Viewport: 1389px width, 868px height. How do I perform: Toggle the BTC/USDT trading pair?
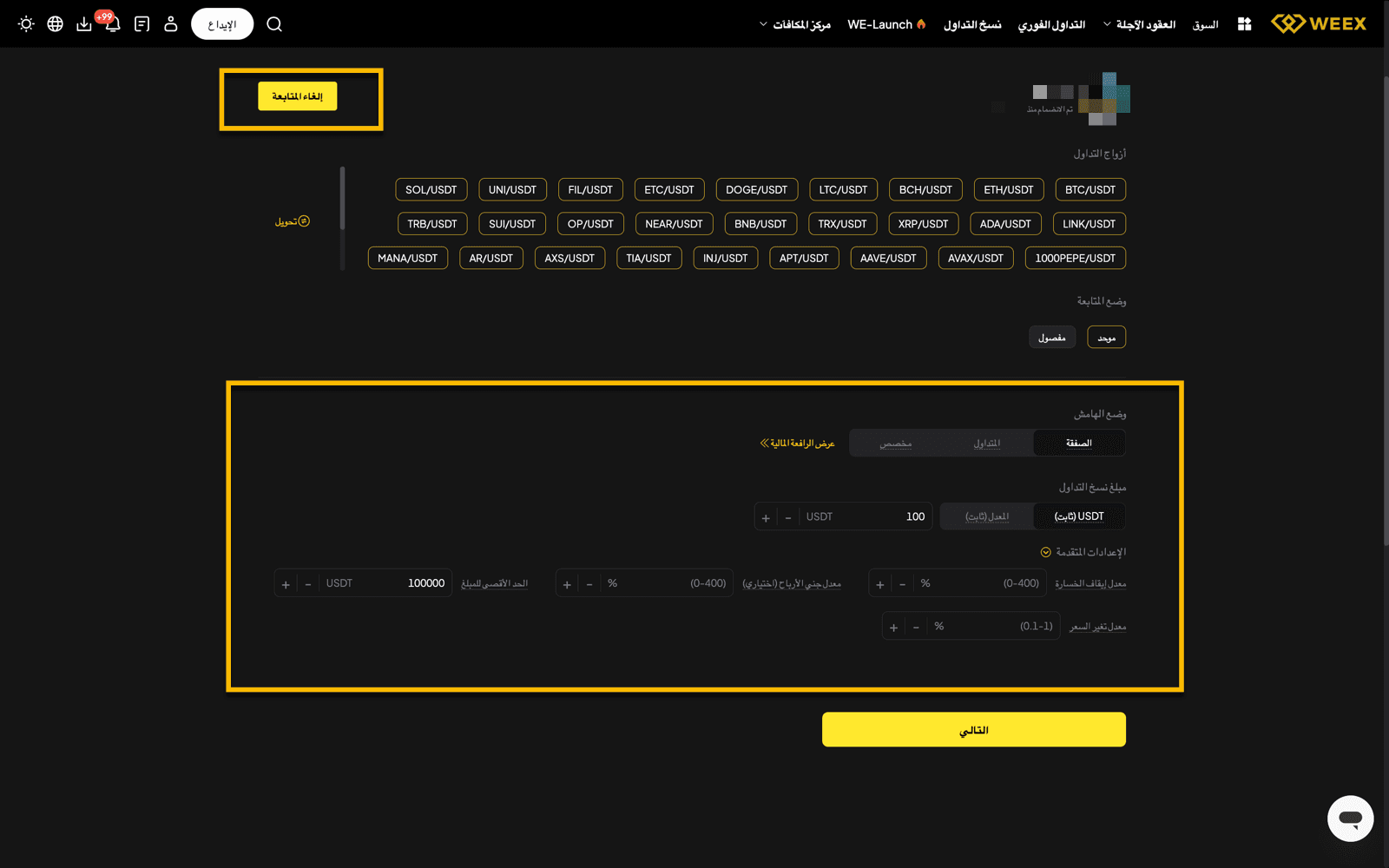[x=1090, y=189]
